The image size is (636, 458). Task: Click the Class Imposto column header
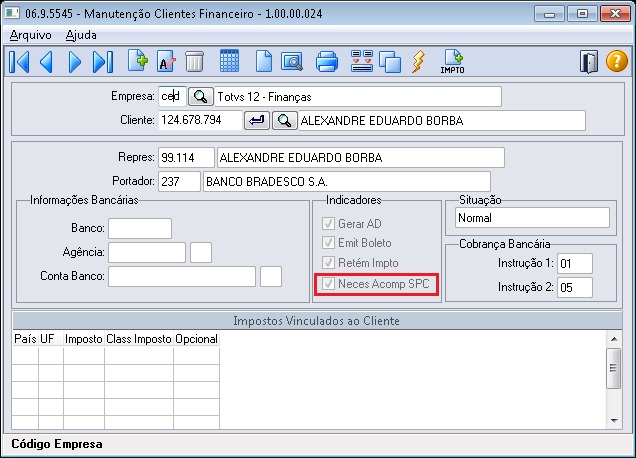tap(139, 339)
